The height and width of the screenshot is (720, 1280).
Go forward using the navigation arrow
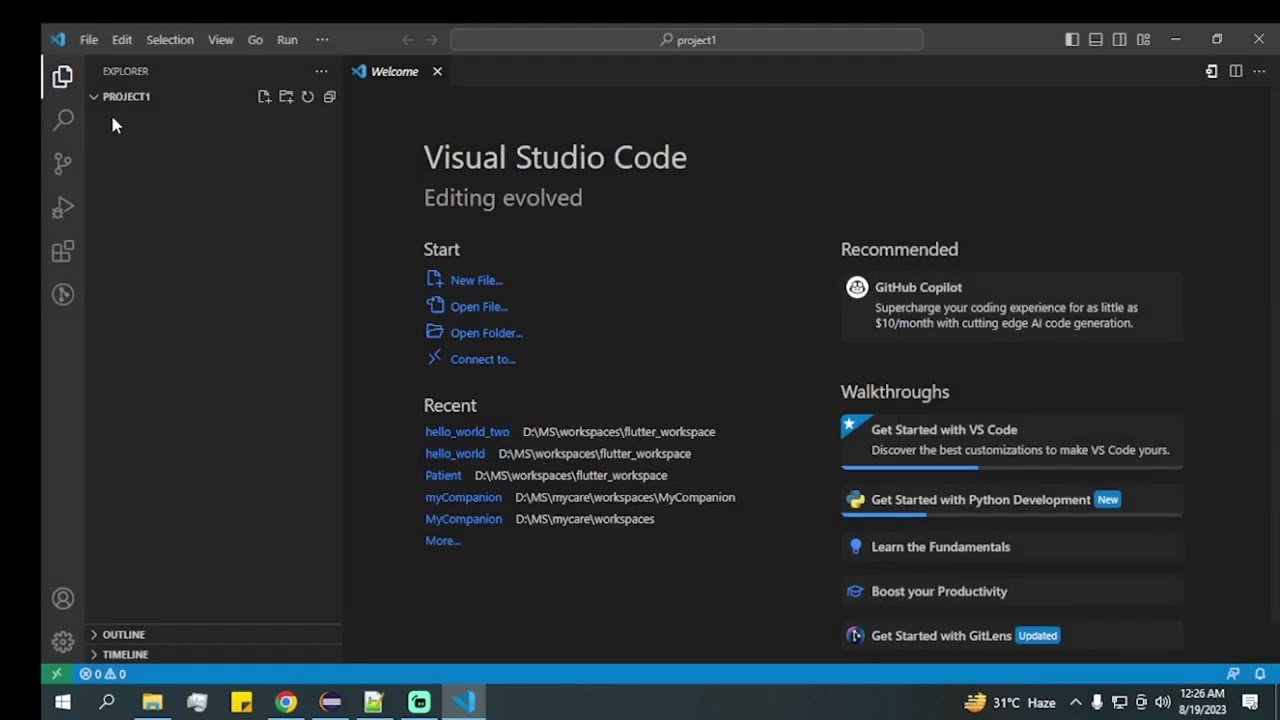coord(432,40)
